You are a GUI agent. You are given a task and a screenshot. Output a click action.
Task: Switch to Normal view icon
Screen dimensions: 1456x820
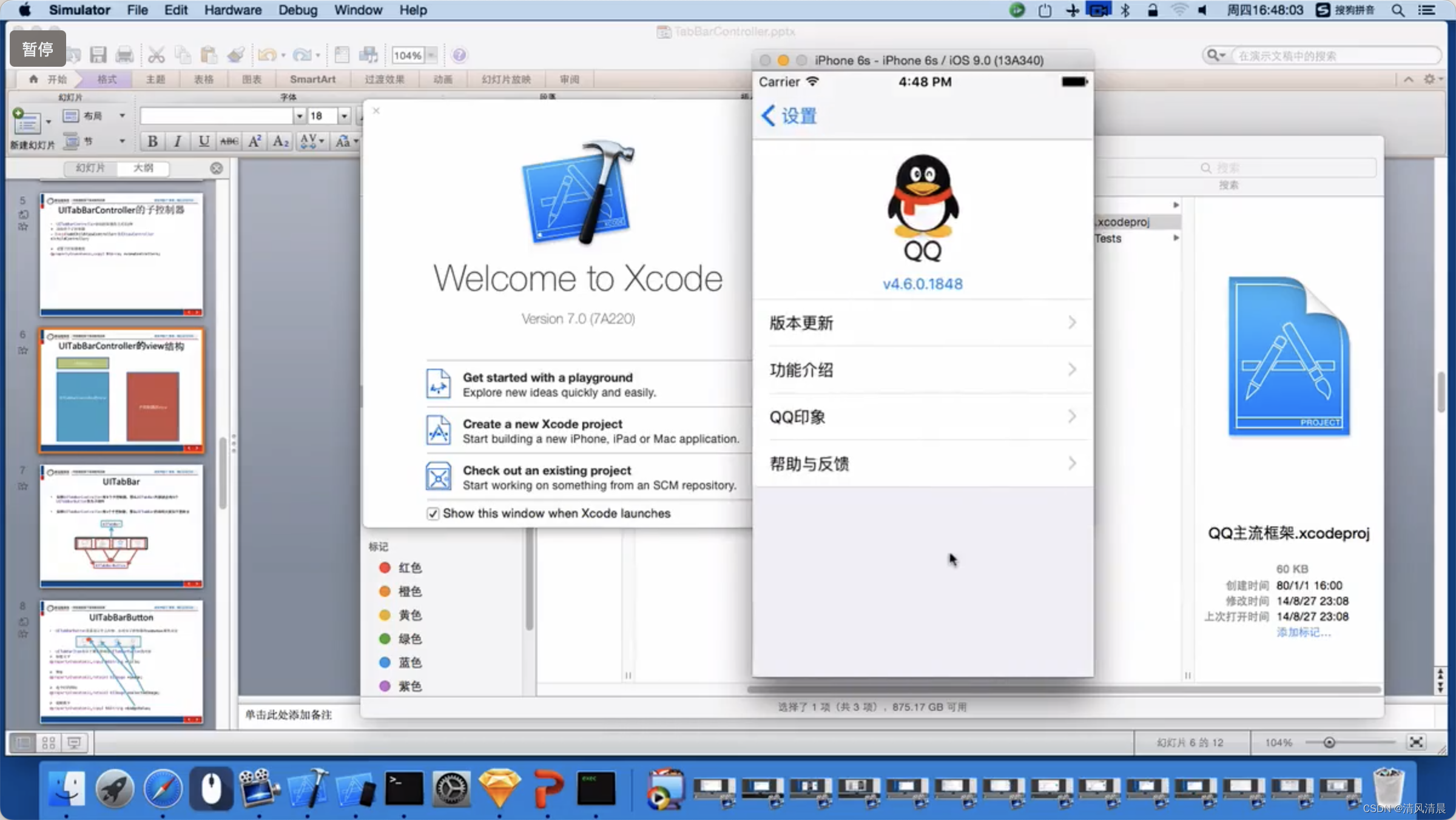[x=23, y=742]
